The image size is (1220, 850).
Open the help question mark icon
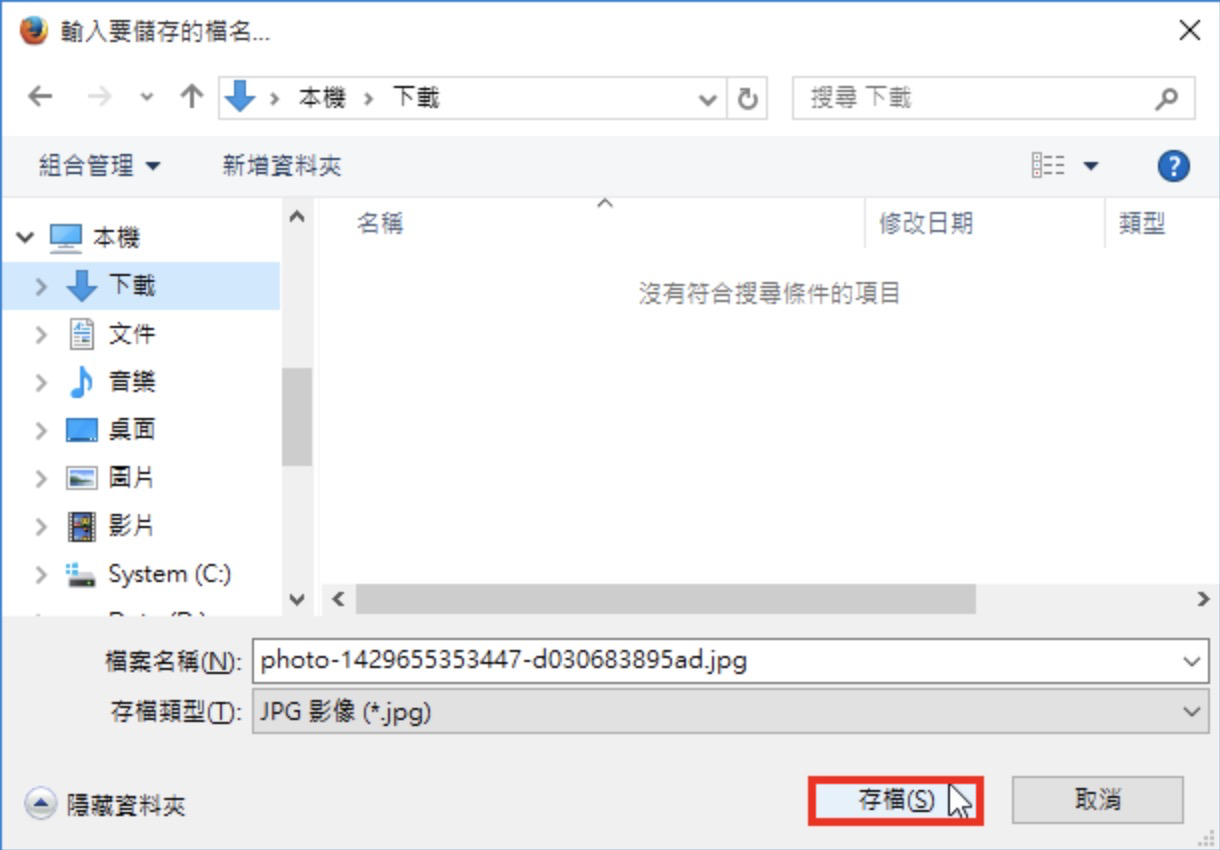[1173, 166]
